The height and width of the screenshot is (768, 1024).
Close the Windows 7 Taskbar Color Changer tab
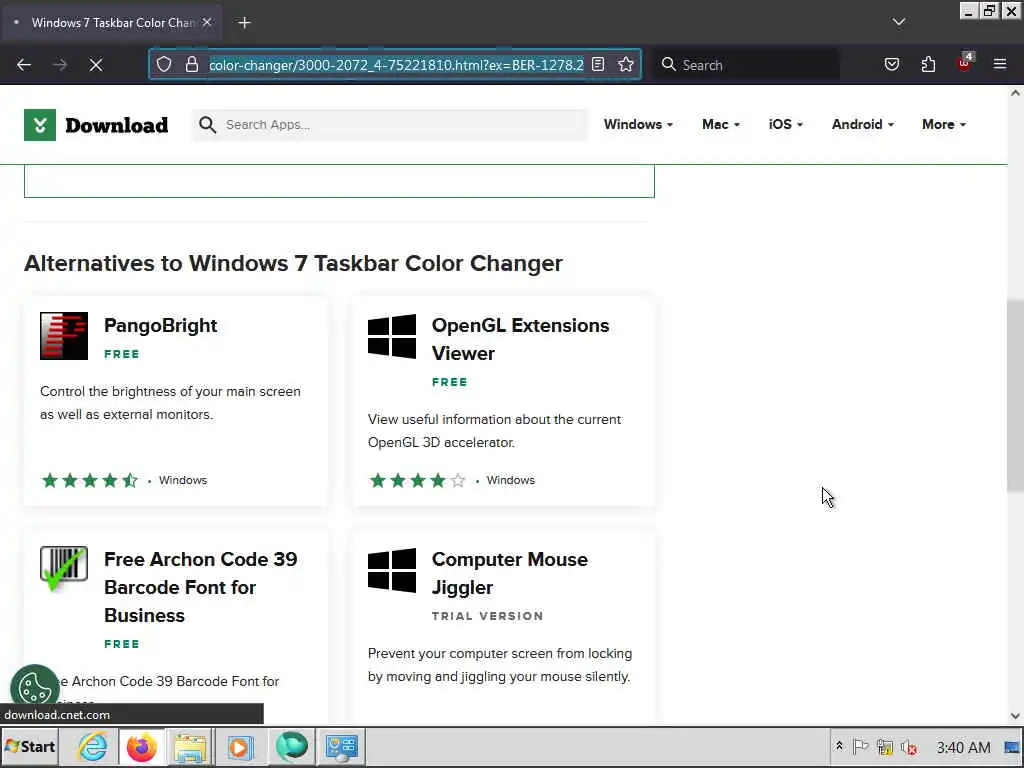point(207,22)
